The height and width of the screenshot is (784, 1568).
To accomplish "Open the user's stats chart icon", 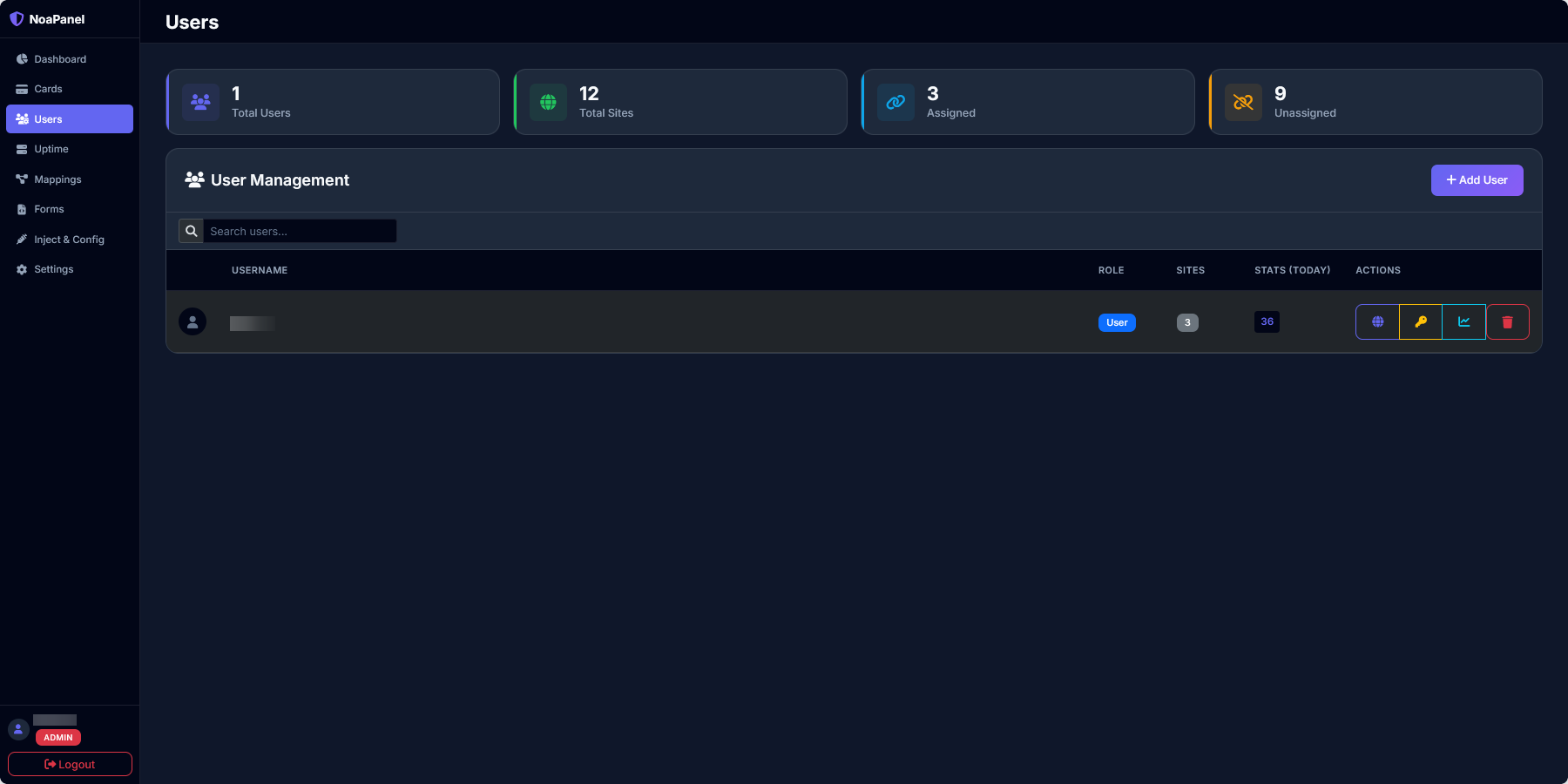I will pos(1464,321).
